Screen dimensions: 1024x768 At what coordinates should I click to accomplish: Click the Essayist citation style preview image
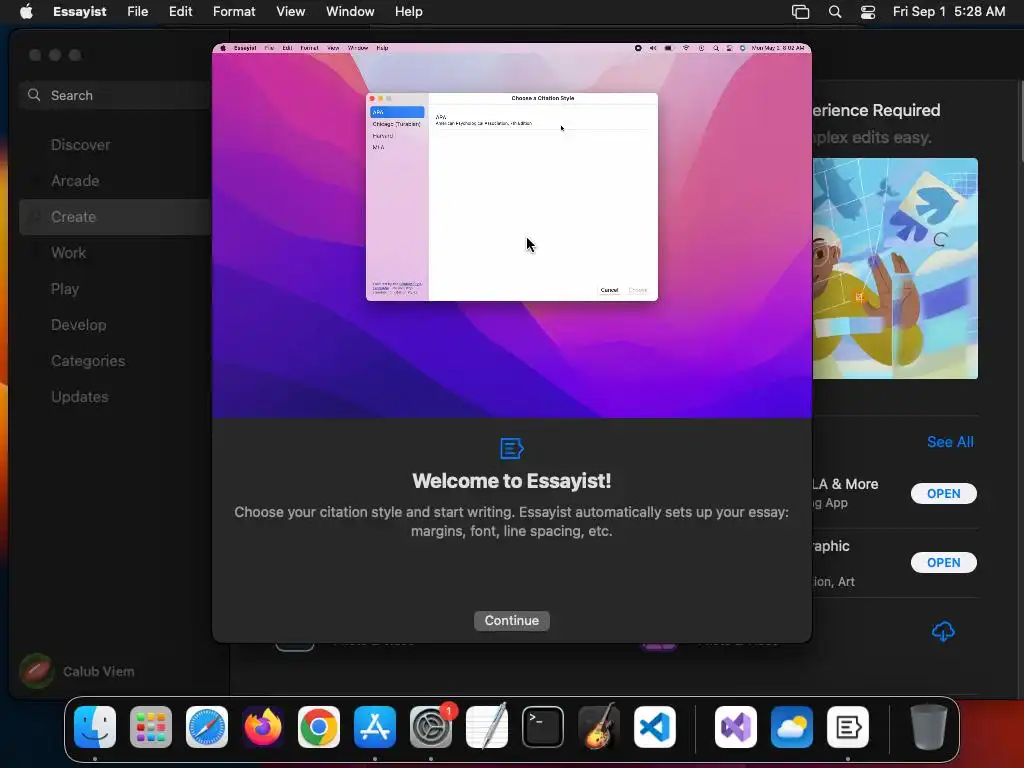point(512,231)
